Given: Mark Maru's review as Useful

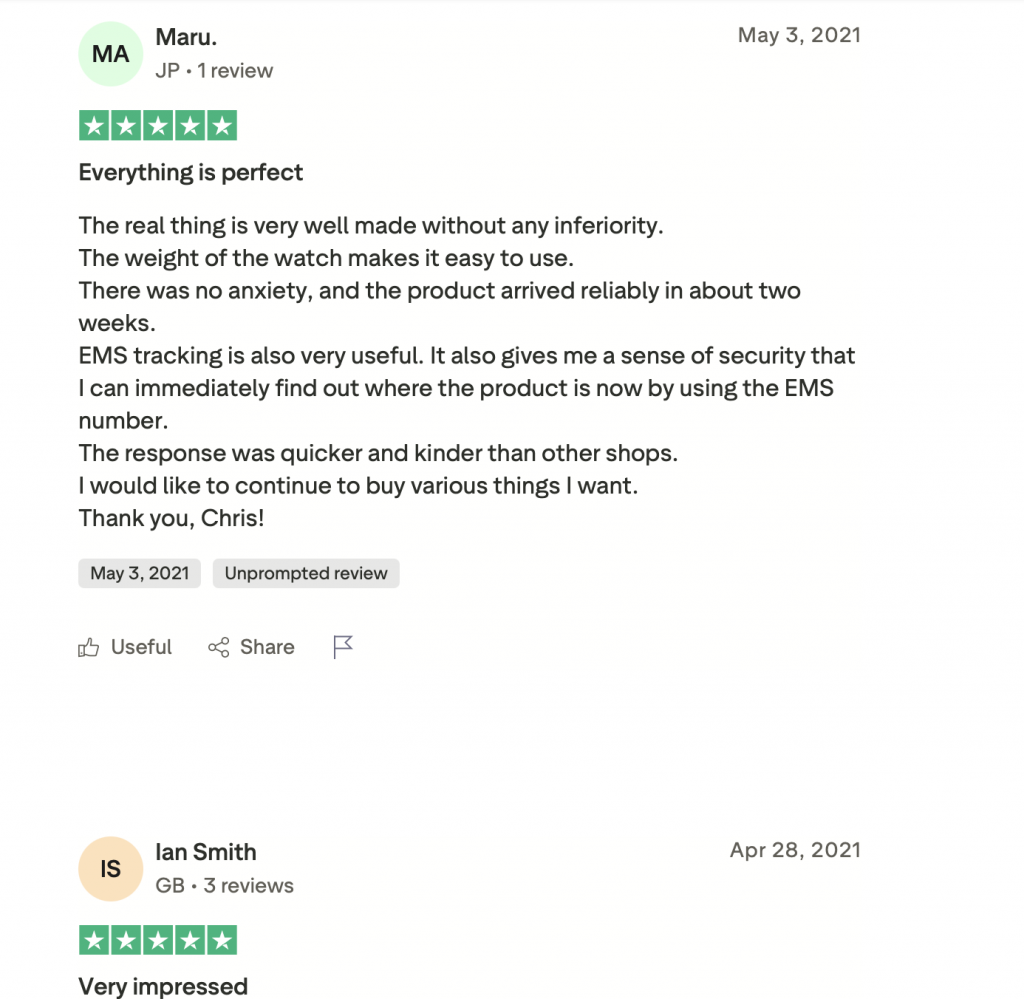Looking at the screenshot, I should 141,647.
